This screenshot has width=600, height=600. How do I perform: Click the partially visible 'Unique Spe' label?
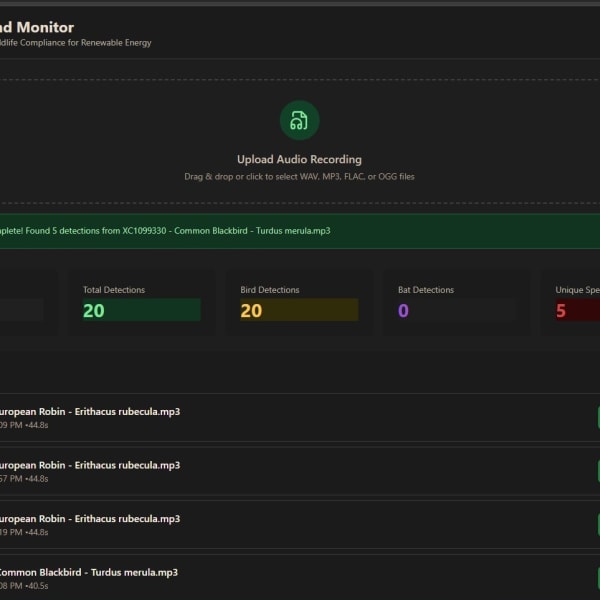pos(577,290)
